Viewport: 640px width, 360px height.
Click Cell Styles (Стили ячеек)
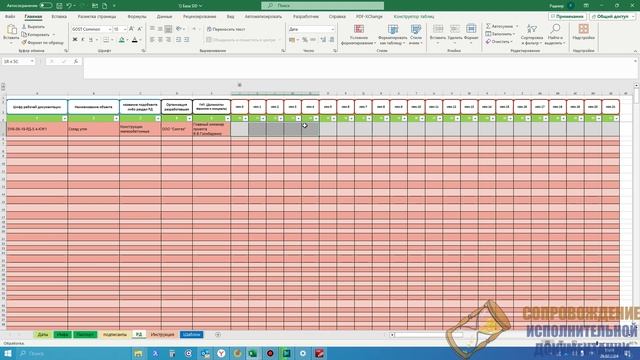(x=416, y=34)
